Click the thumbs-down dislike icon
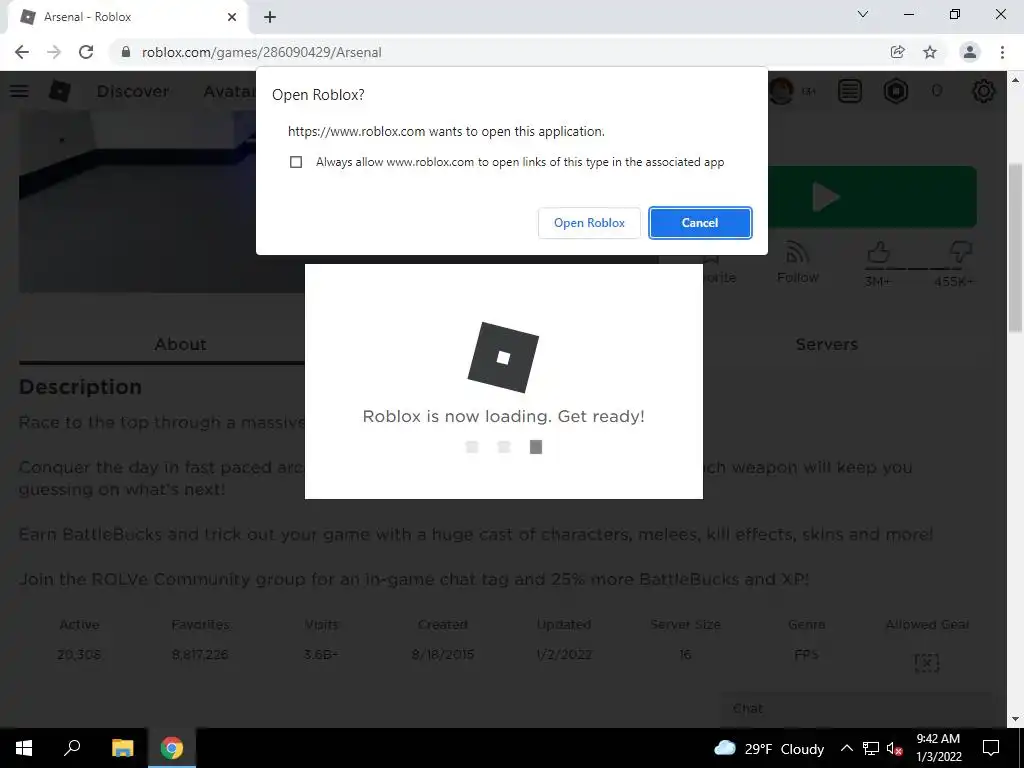1024x768 pixels. [960, 252]
